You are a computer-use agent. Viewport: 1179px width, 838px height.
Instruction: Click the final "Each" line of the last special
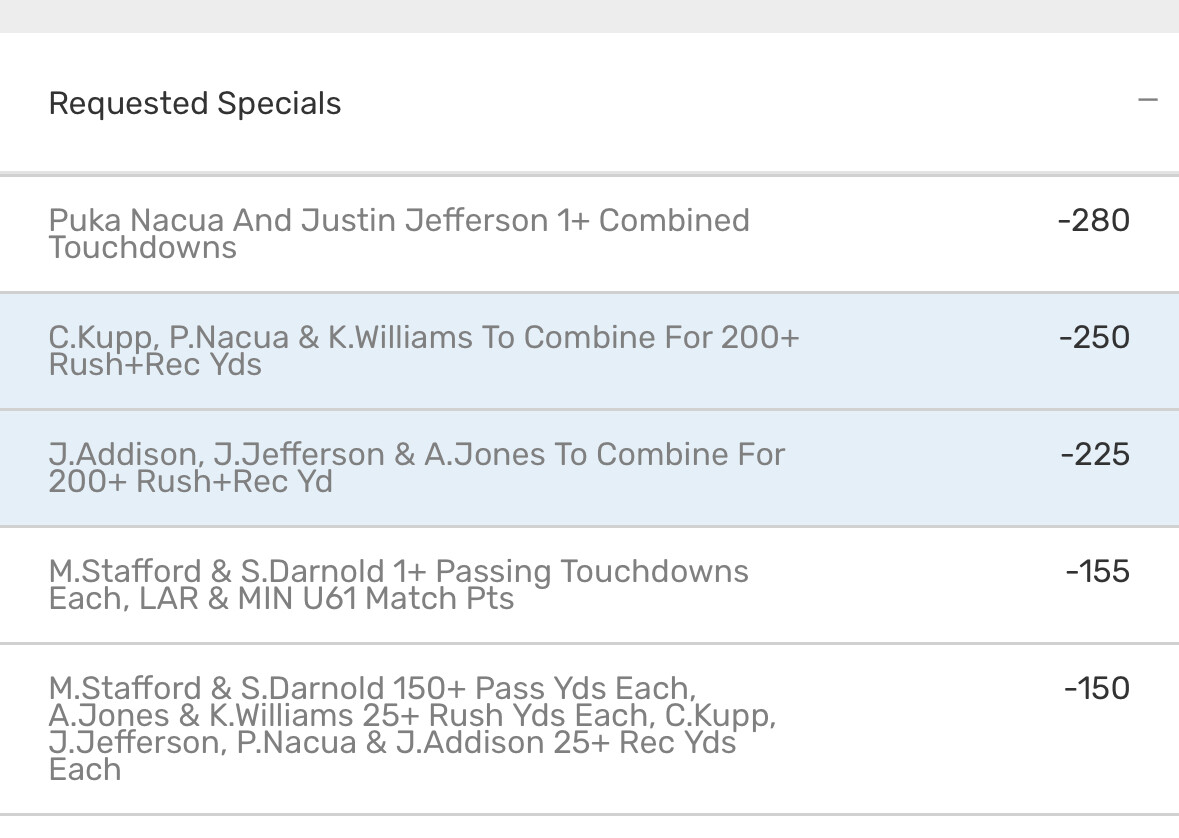click(x=85, y=770)
